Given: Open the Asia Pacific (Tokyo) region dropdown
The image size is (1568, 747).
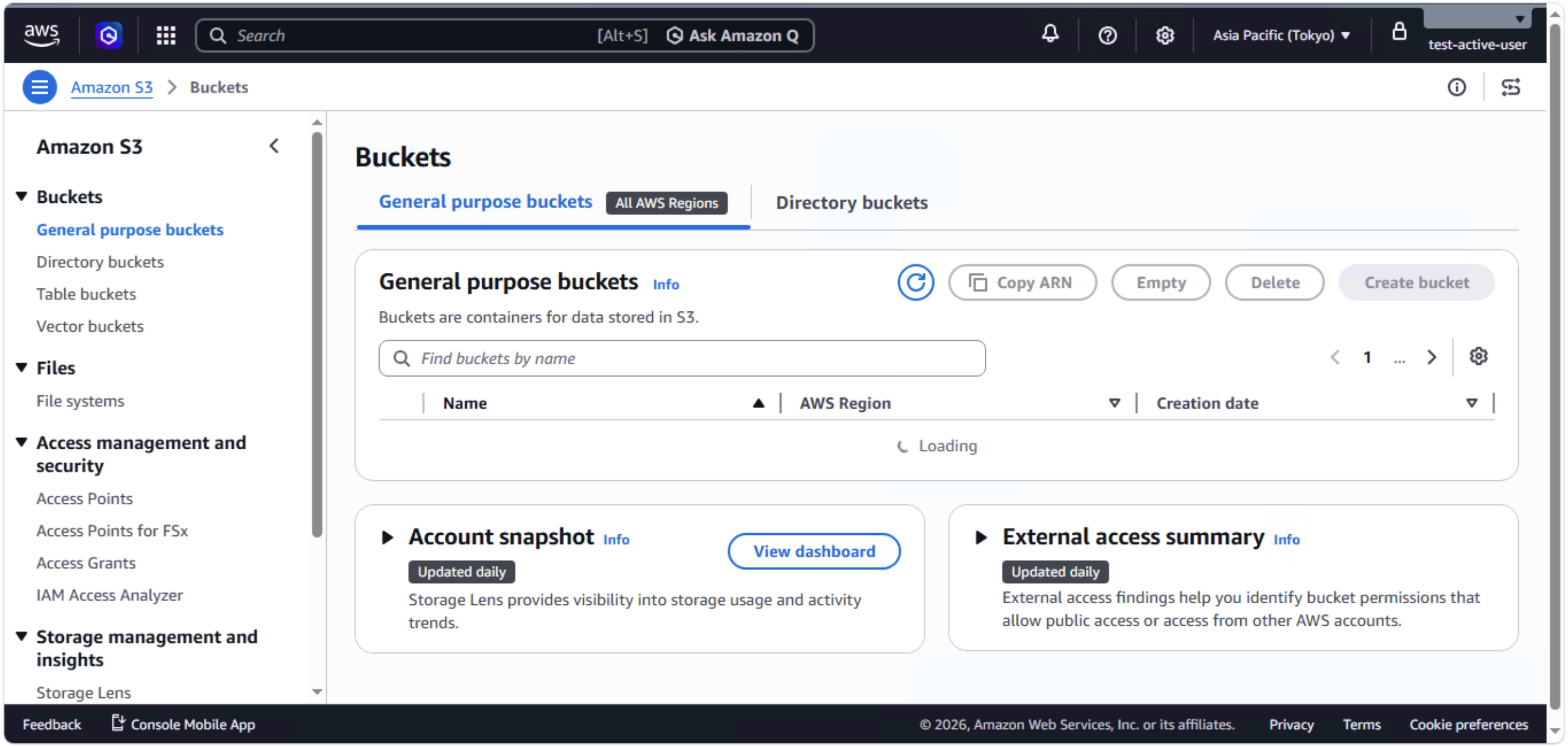Looking at the screenshot, I should pos(1281,35).
